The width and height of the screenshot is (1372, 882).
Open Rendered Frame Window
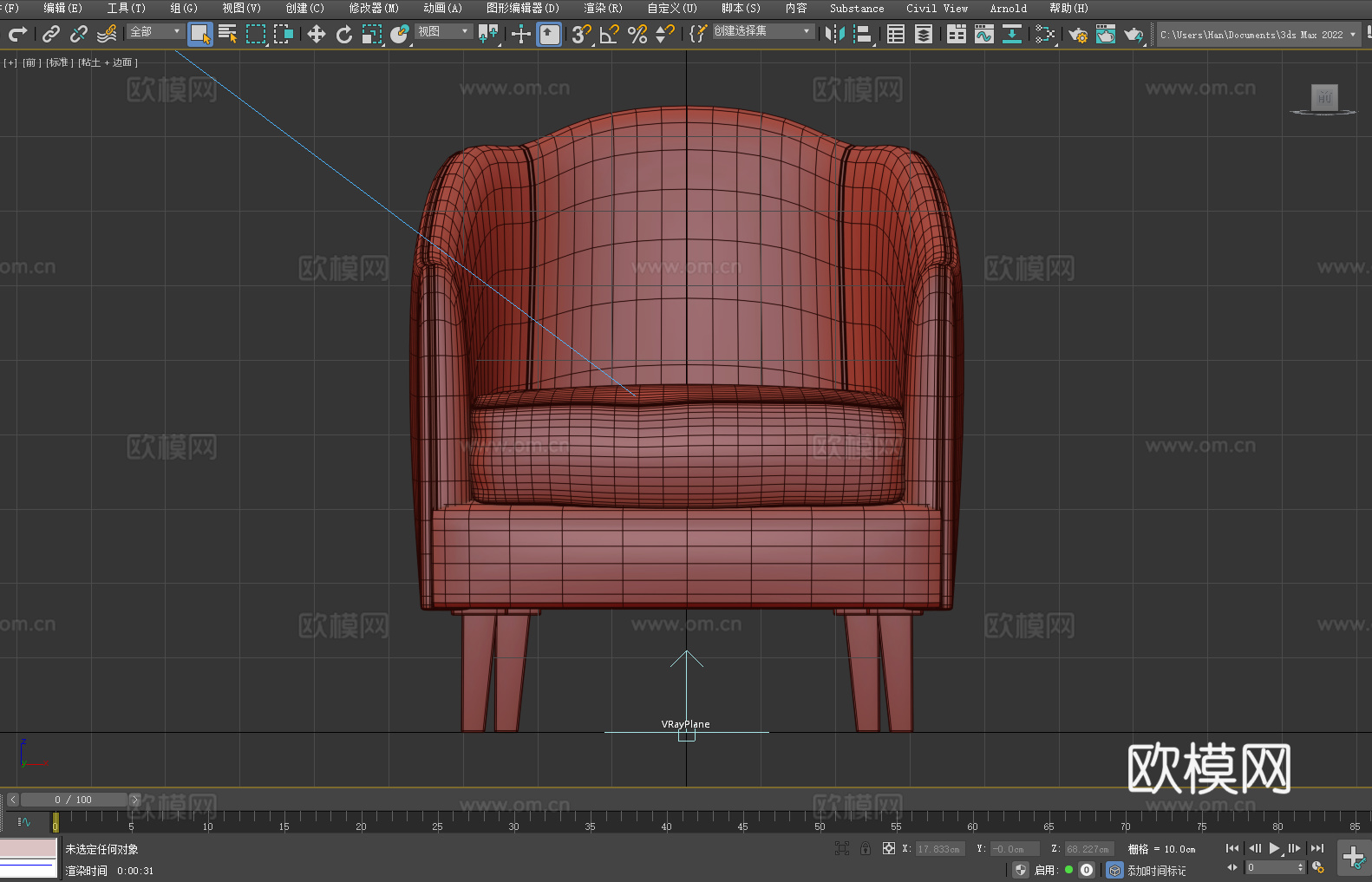tap(1106, 34)
